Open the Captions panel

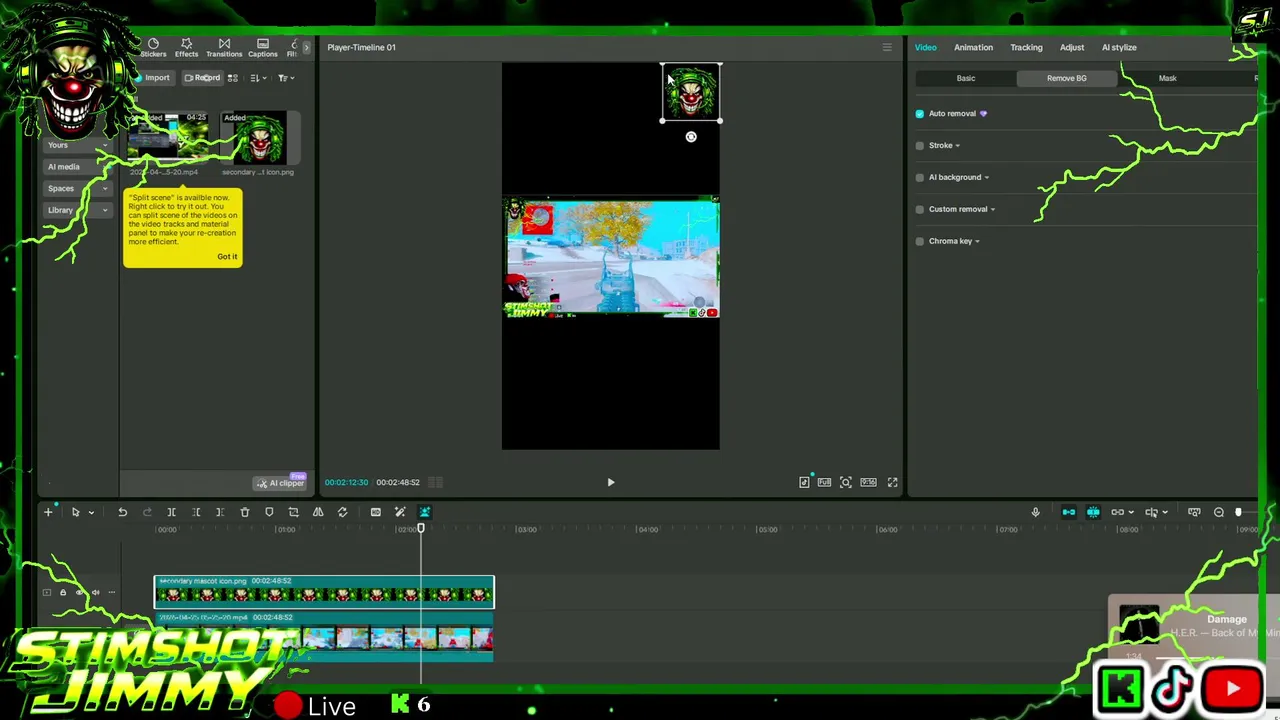pos(262,47)
